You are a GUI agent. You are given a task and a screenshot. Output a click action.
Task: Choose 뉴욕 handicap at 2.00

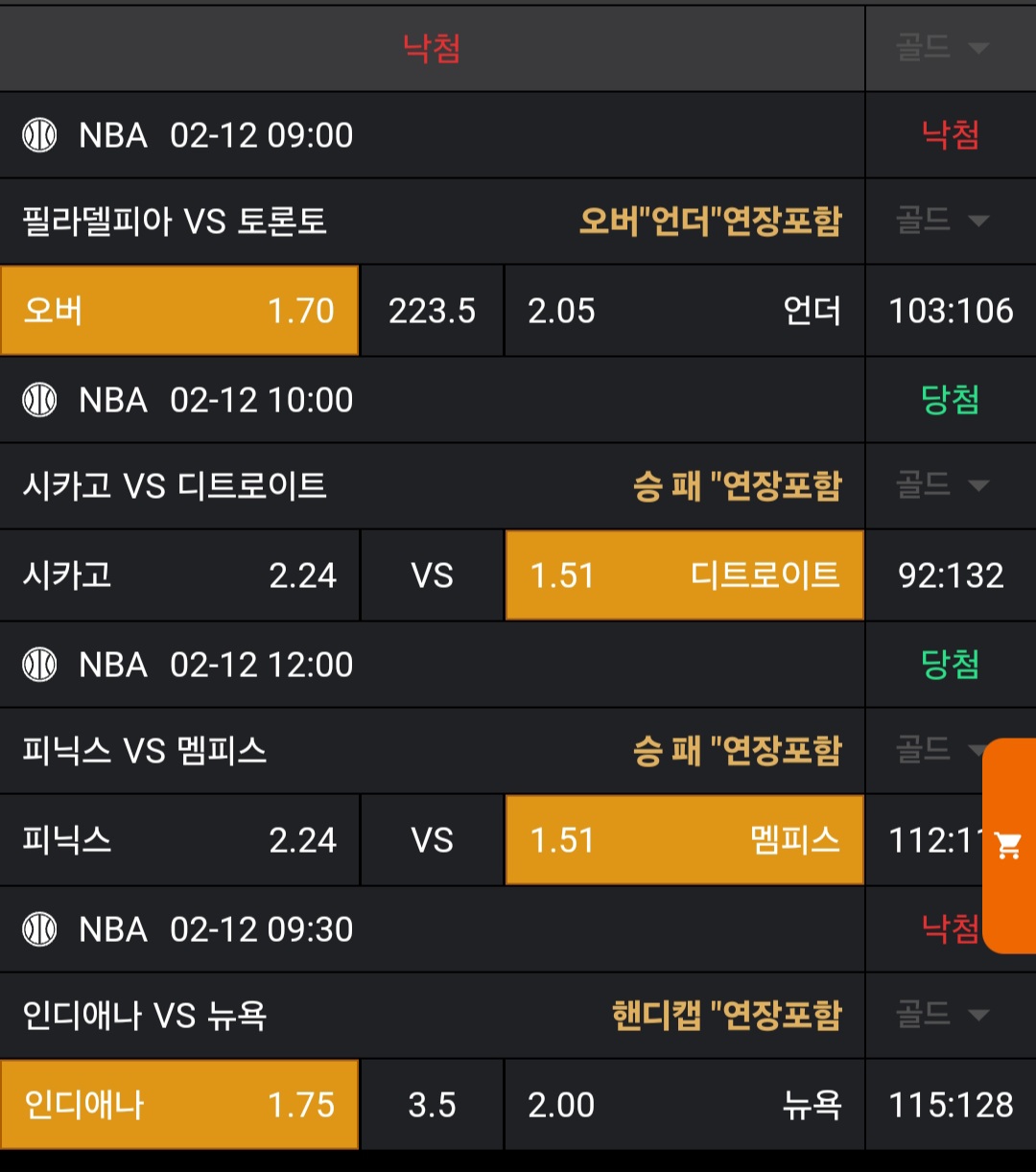(684, 1105)
